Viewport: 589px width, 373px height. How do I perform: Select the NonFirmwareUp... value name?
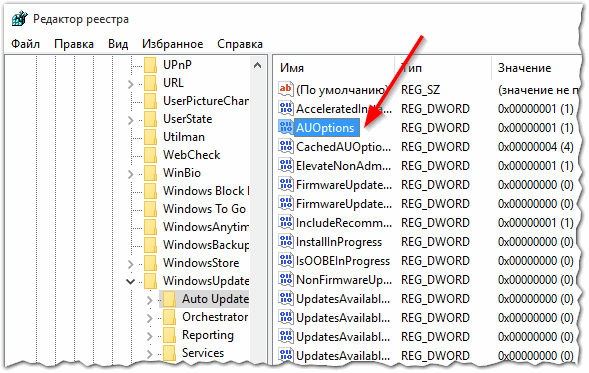(344, 280)
